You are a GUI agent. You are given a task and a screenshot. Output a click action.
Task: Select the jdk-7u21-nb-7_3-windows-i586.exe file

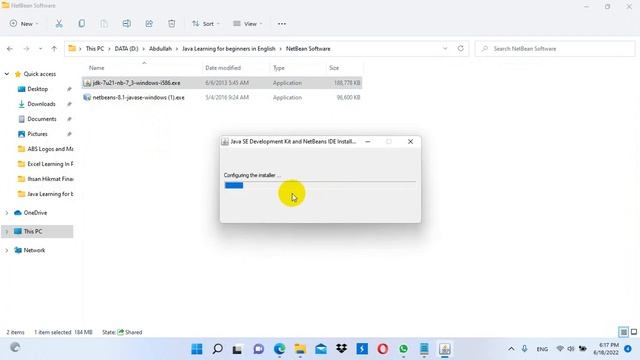pyautogui.click(x=222, y=83)
